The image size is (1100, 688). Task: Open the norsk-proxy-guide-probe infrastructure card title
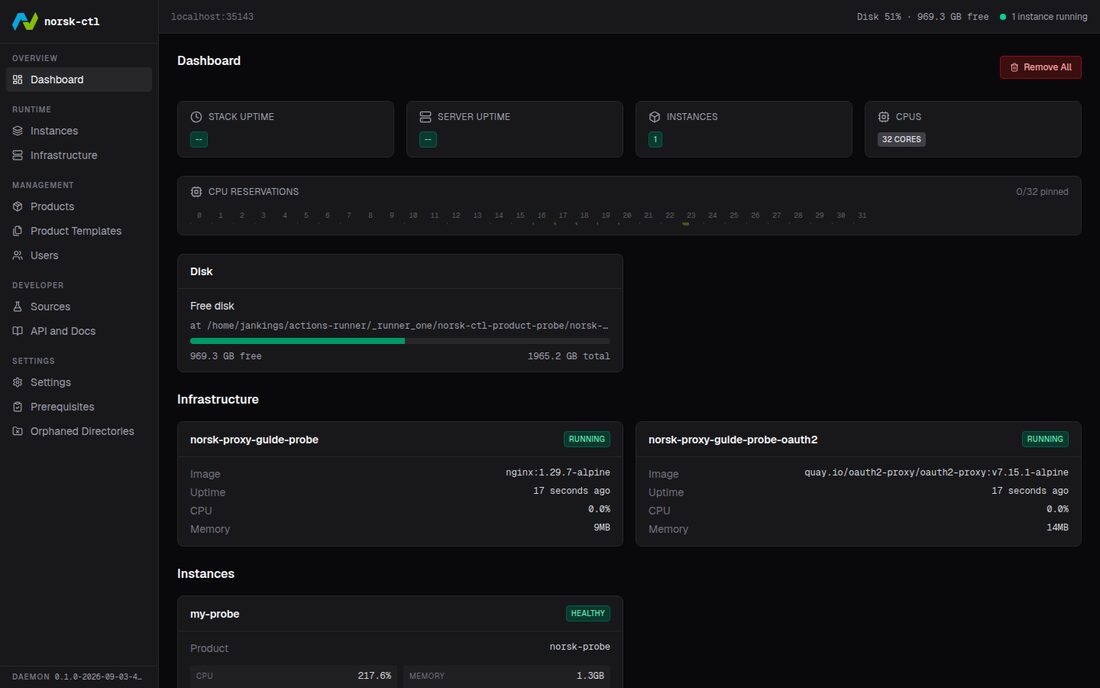coord(254,440)
